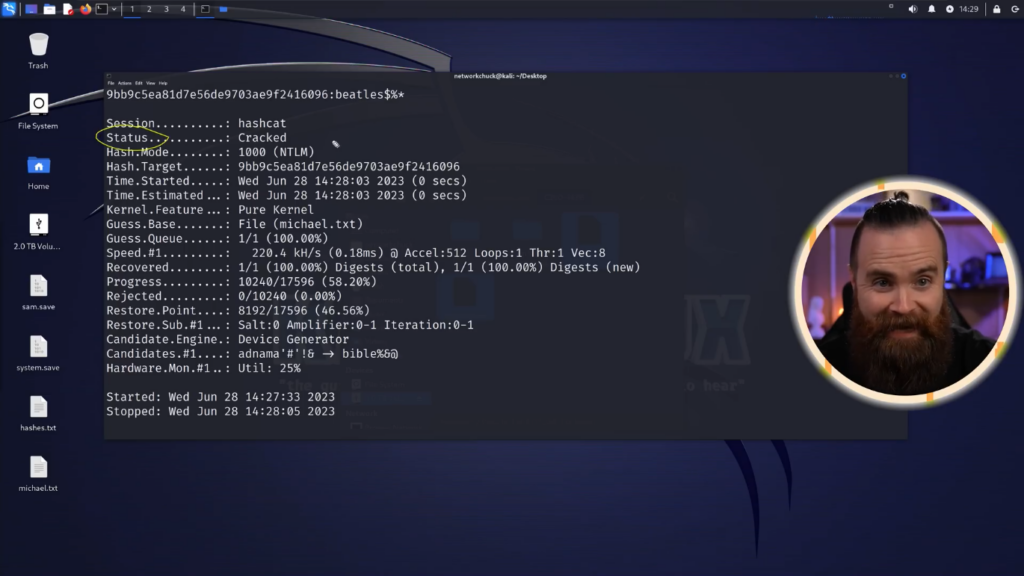Open the terminal View menu
1024x576 pixels.
pos(151,83)
